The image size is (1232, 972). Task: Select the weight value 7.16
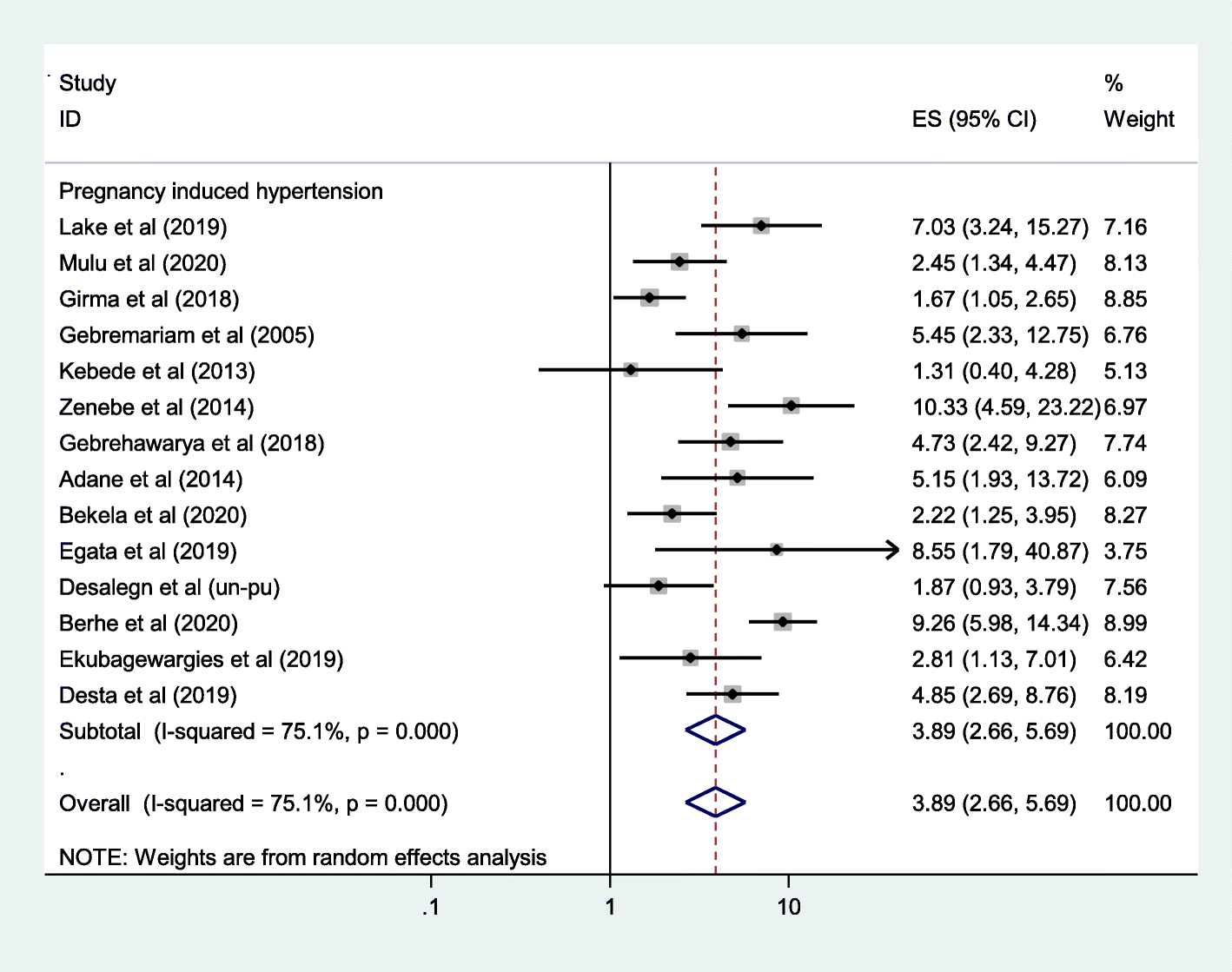click(x=1125, y=228)
